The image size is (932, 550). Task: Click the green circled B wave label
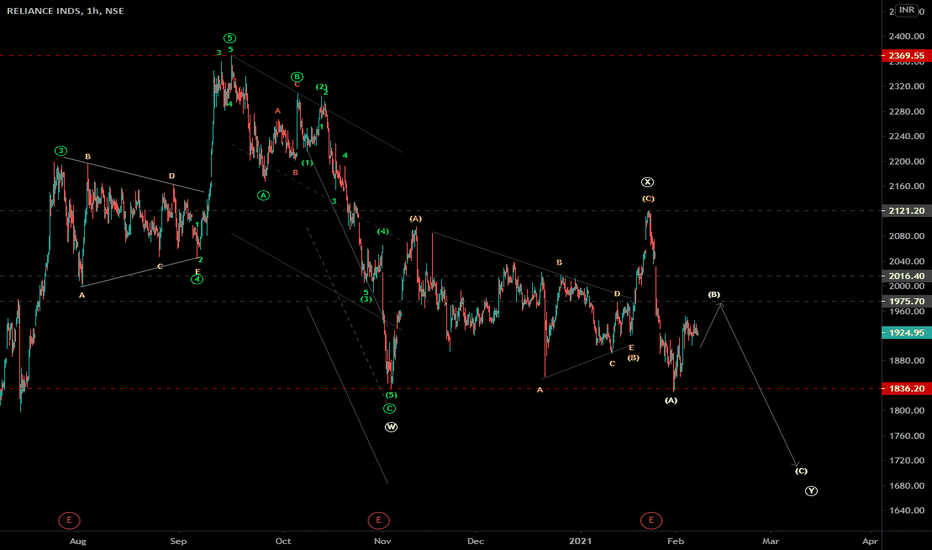pos(297,77)
